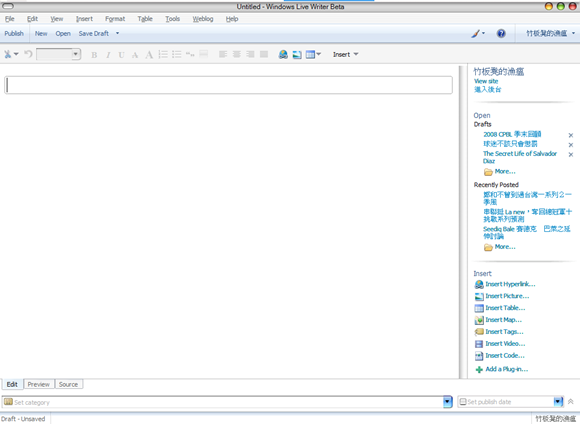This screenshot has height=424, width=580.
Task: Open the Save Draft dropdown arrow
Action: [118, 33]
